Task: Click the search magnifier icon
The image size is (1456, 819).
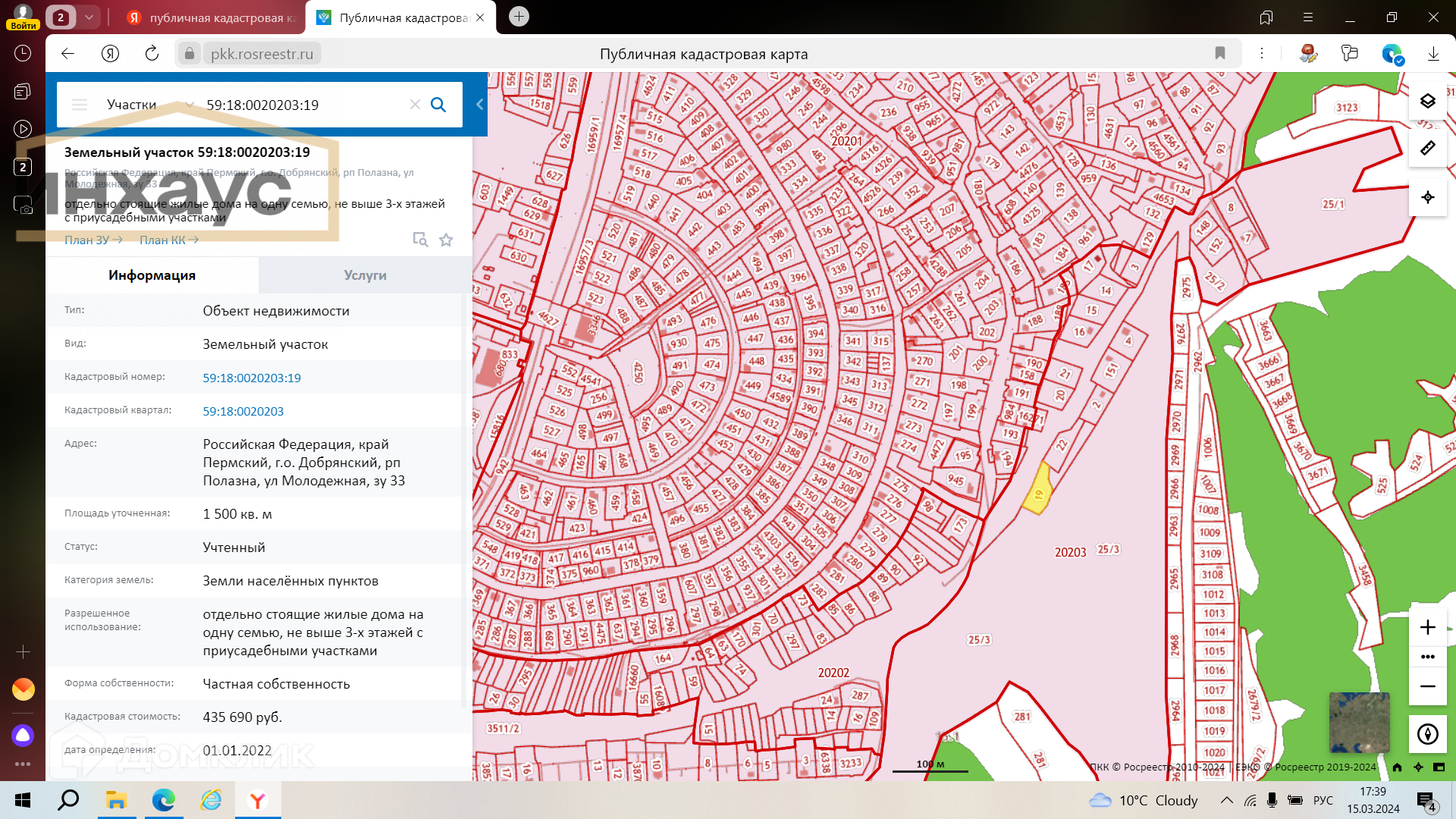Action: [x=438, y=105]
